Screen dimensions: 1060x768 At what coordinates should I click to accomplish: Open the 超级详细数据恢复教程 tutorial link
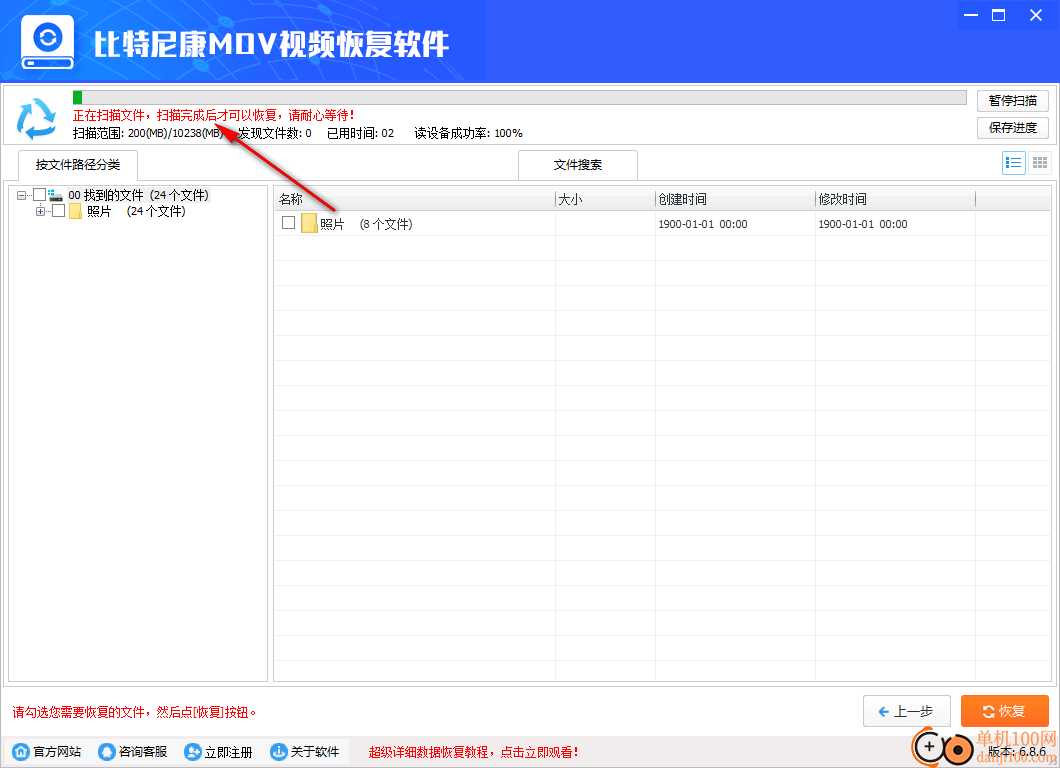(474, 752)
